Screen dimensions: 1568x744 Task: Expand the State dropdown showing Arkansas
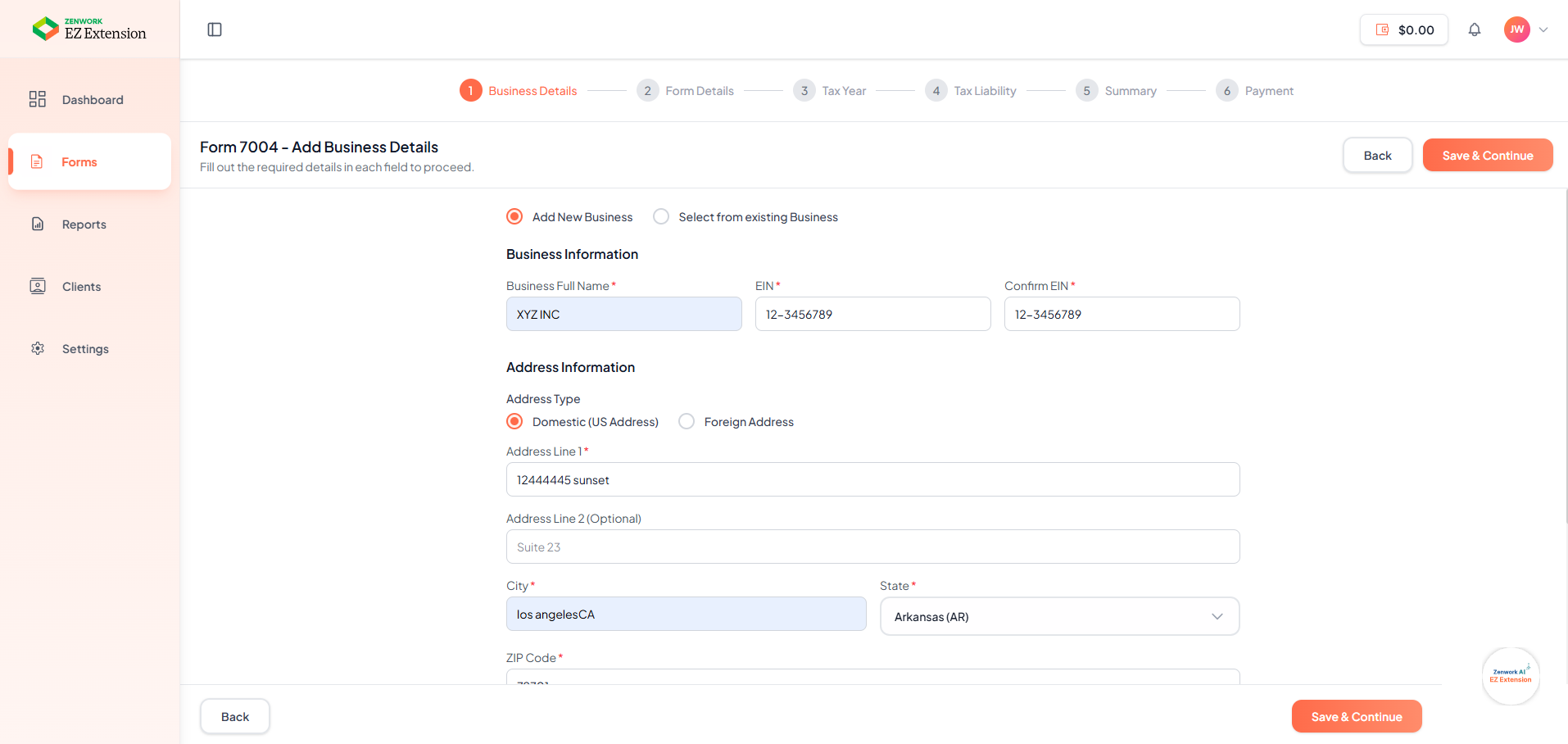[1058, 616]
